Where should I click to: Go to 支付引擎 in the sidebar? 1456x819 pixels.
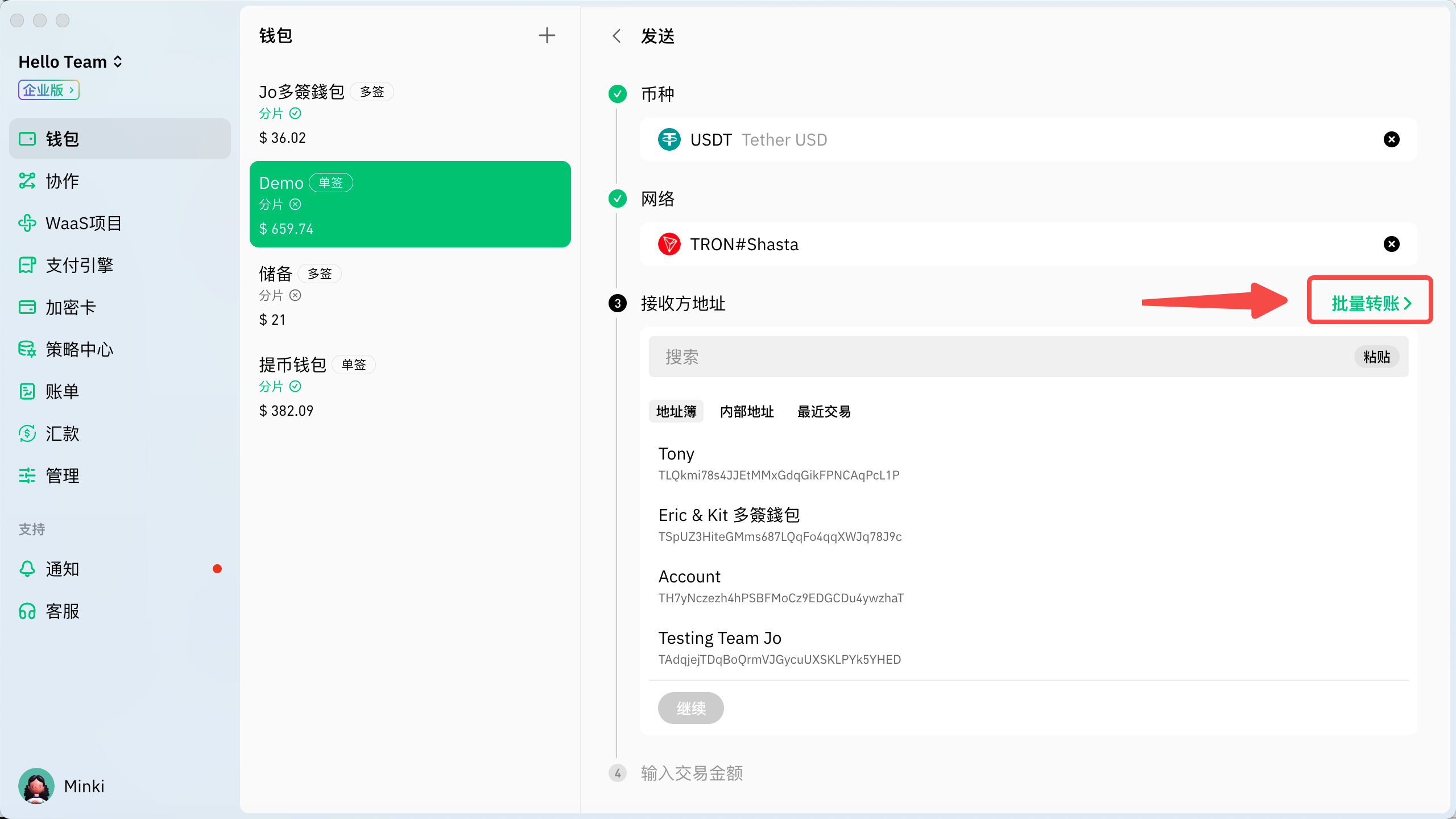(79, 265)
